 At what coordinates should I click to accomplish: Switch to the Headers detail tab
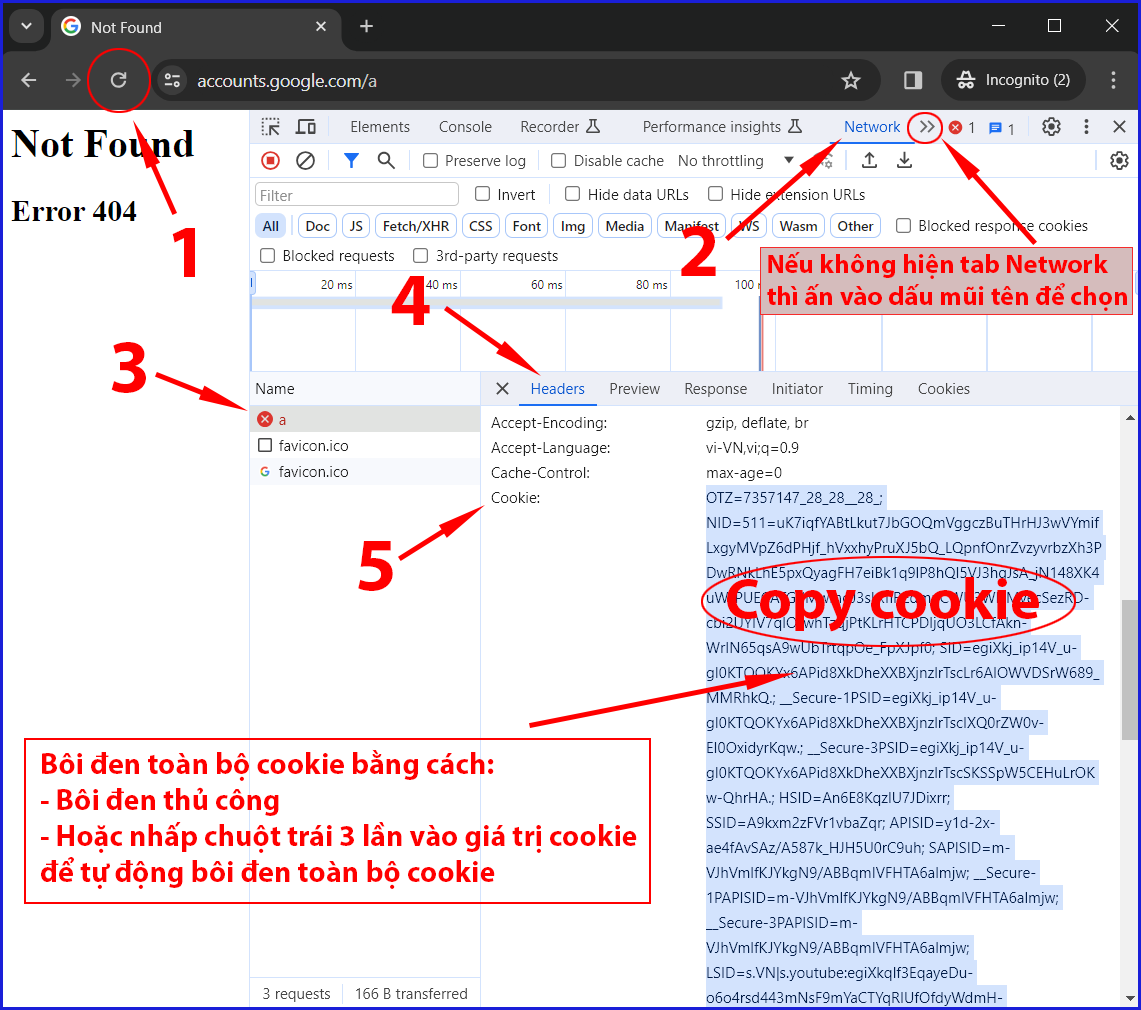point(557,389)
